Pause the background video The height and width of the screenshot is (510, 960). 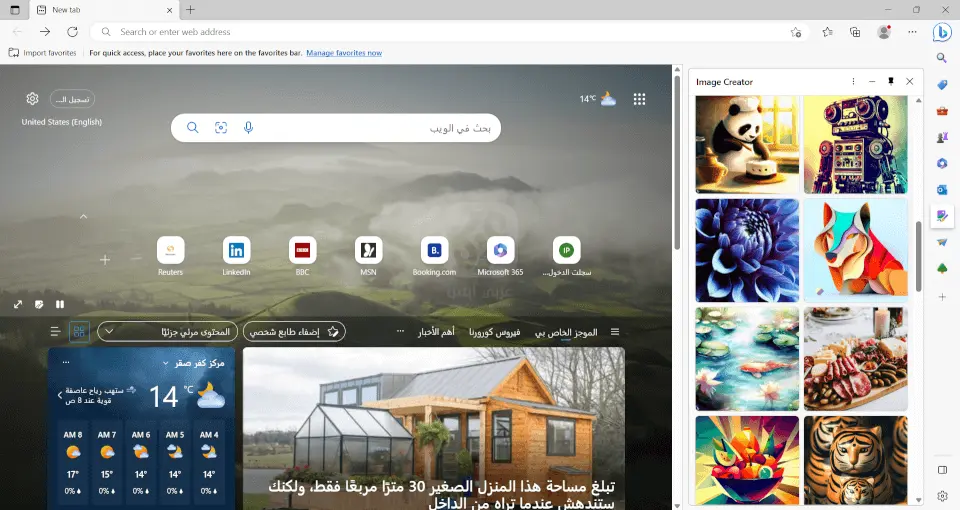tap(60, 304)
